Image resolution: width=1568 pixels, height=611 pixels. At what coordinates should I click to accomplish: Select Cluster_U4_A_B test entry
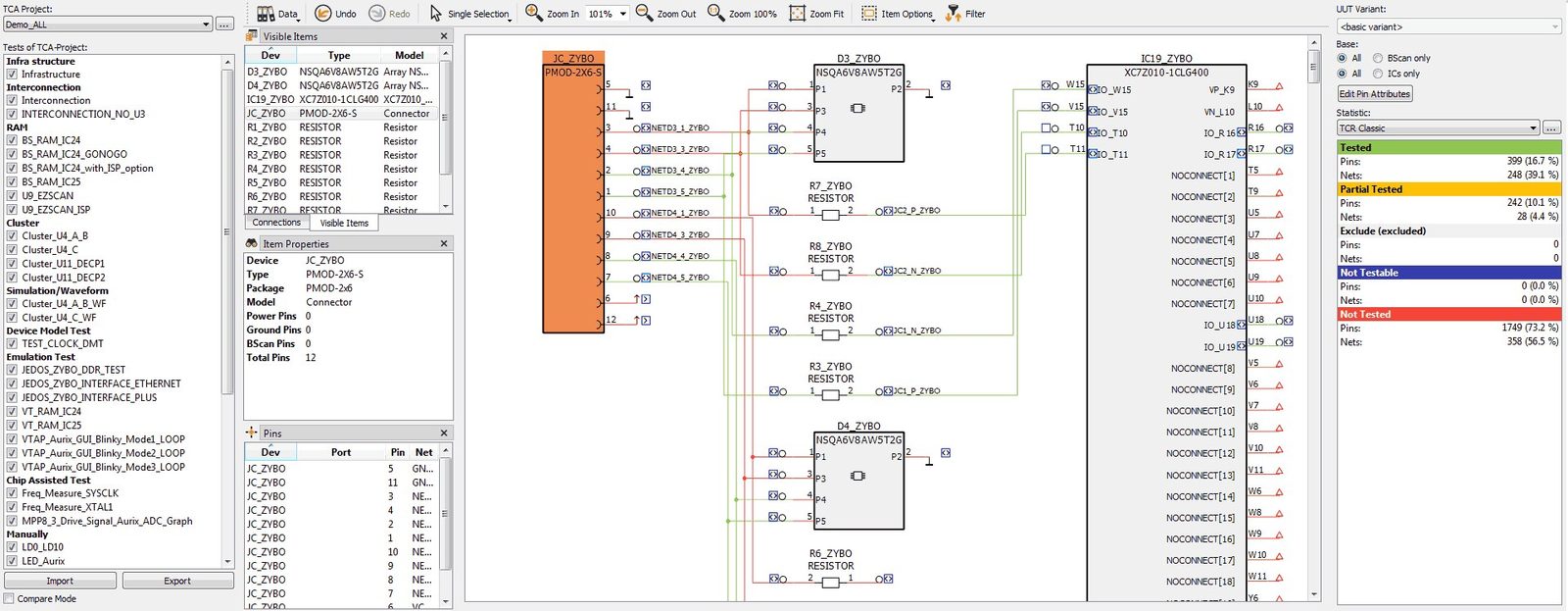(55, 236)
